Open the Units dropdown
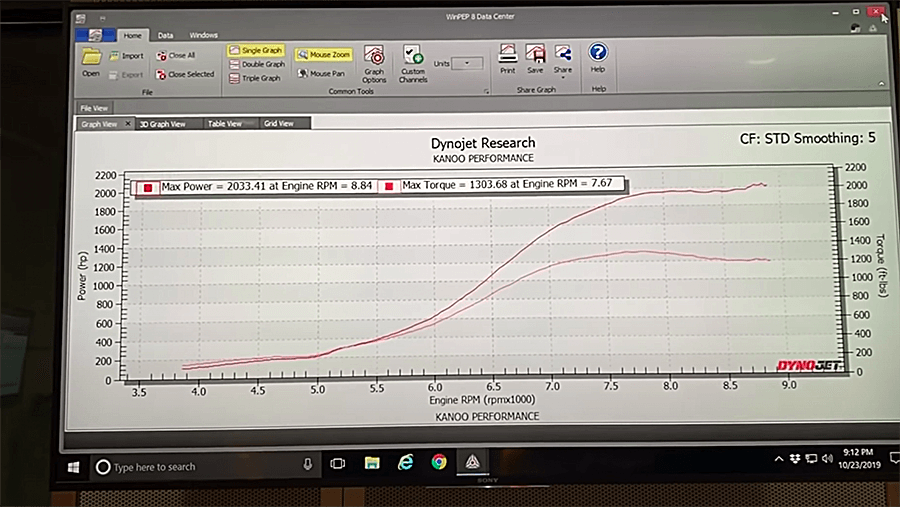 [x=467, y=63]
